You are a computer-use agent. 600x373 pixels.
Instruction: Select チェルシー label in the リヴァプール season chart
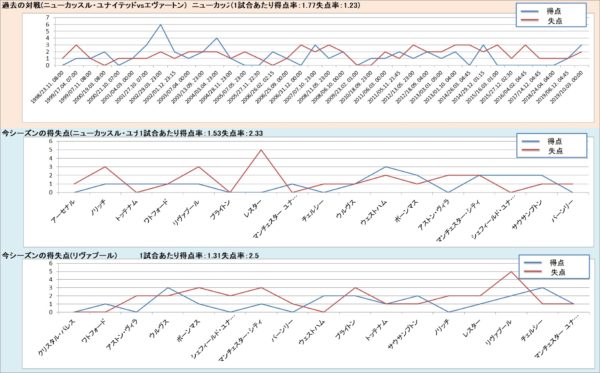pyautogui.click(x=531, y=330)
